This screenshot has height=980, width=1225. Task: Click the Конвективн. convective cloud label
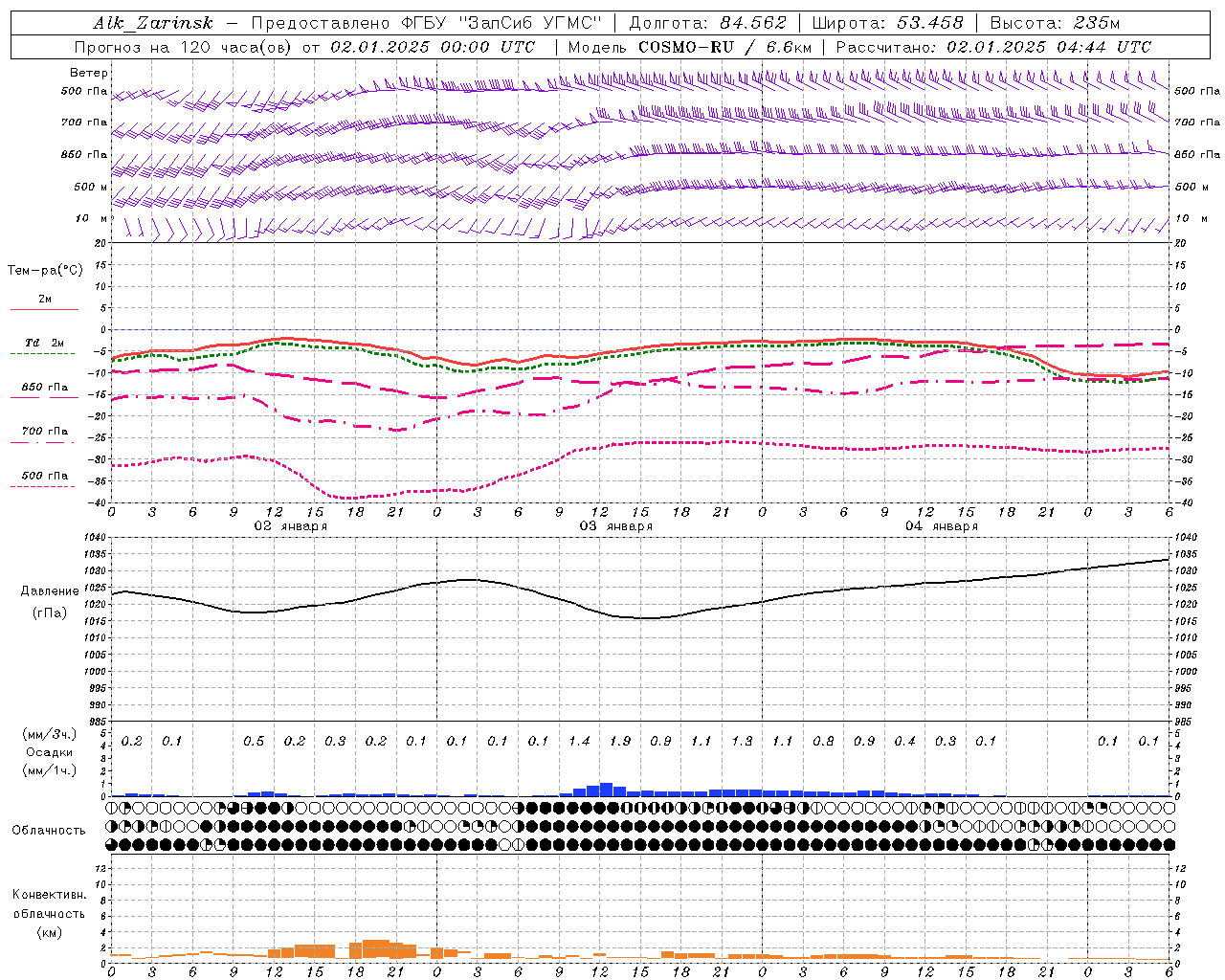[x=49, y=895]
